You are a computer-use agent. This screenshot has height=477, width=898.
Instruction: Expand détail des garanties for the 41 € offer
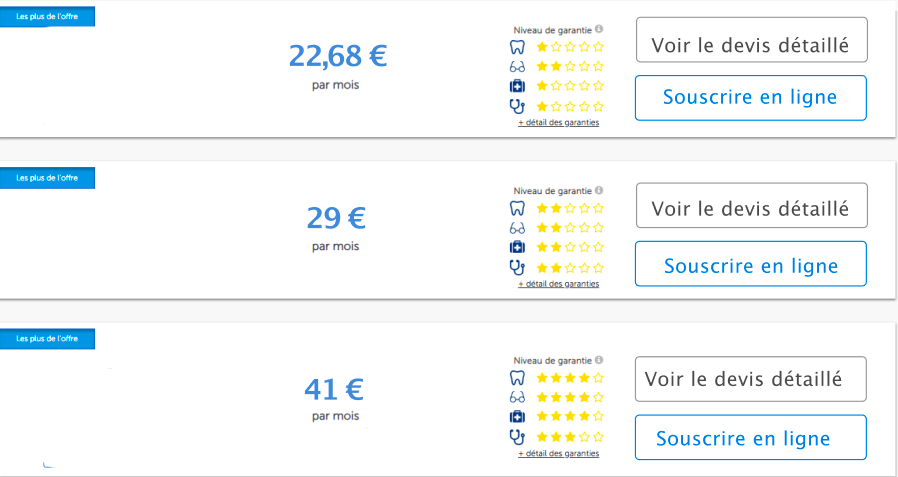click(558, 454)
